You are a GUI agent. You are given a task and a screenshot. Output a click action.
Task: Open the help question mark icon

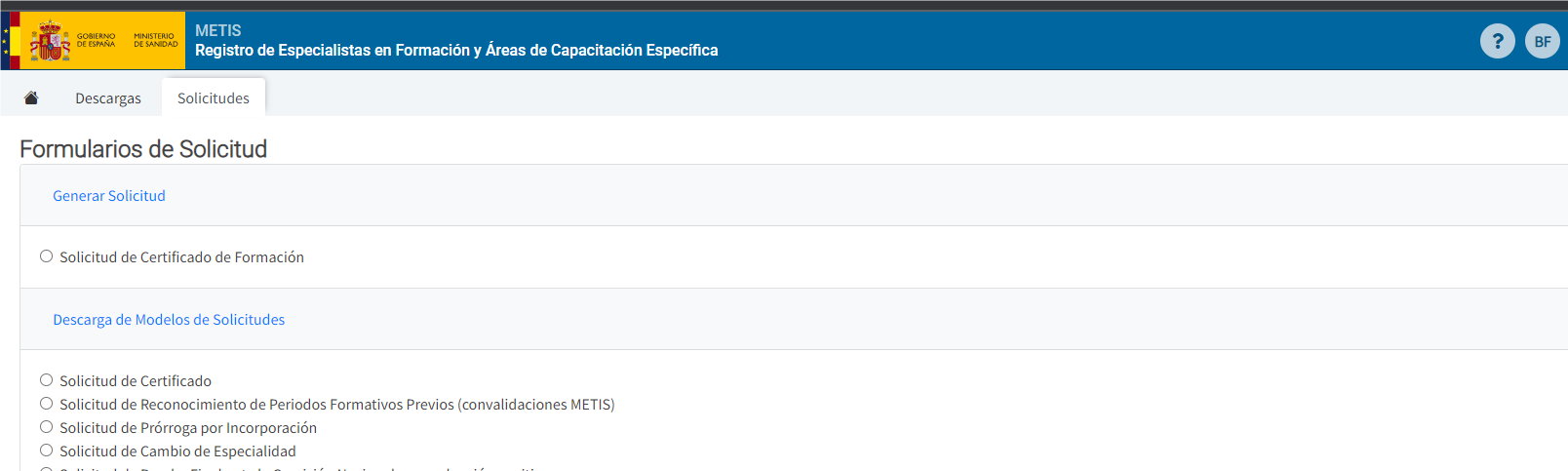[1498, 41]
